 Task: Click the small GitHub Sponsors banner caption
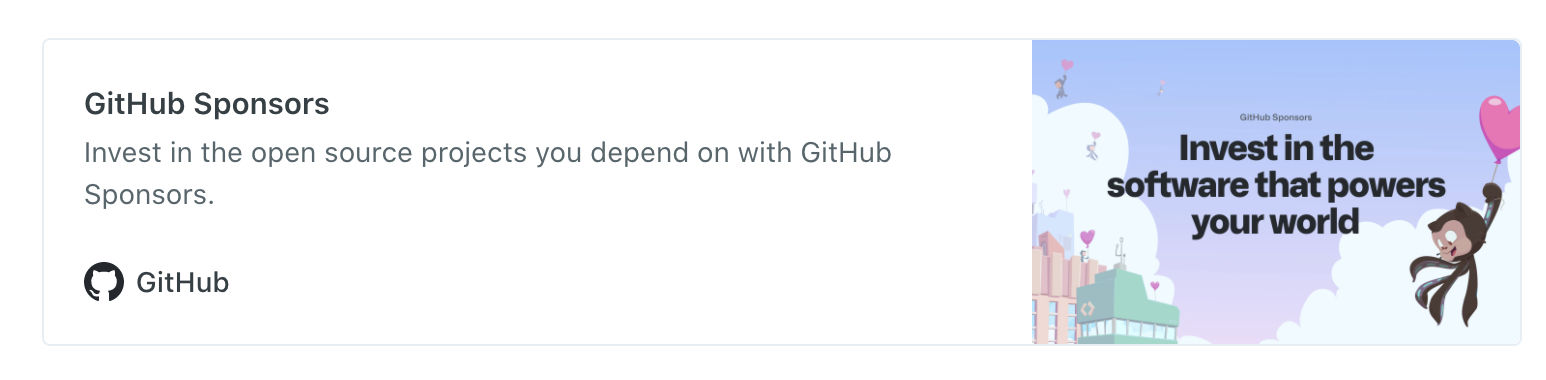(x=1276, y=117)
